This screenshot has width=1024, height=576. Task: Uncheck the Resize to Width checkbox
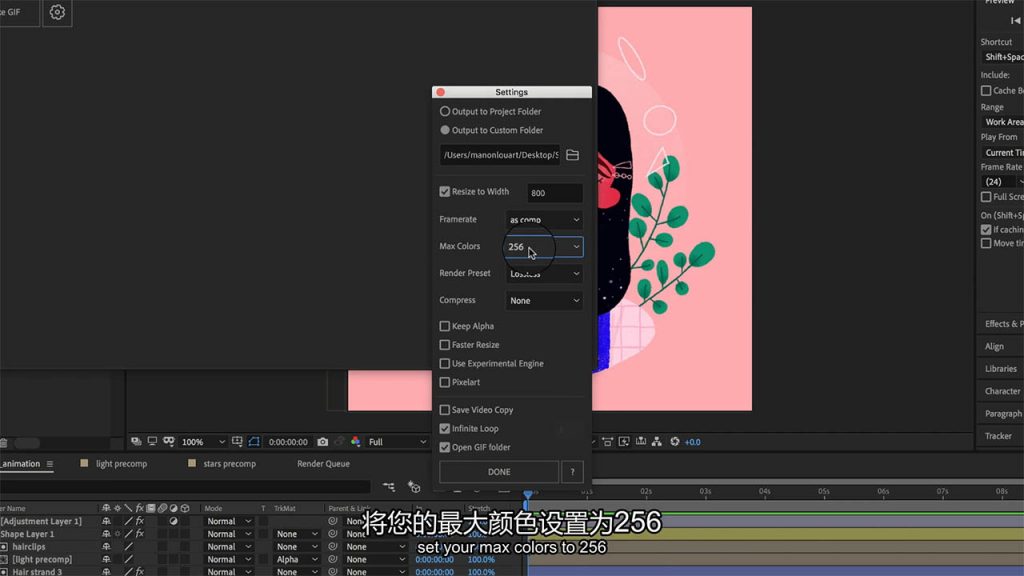tap(445, 192)
